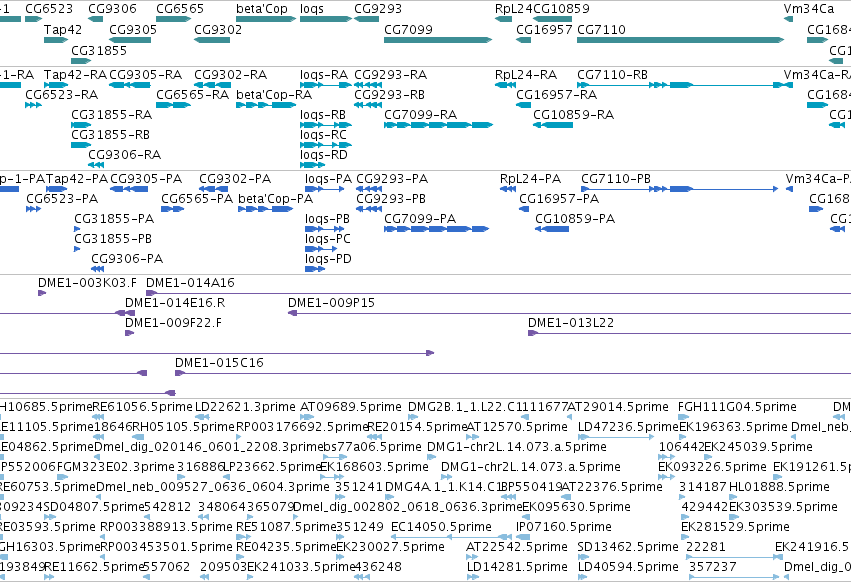The height and width of the screenshot is (582, 851).
Task: Open EST label FGH111G04.5prime
Action: click(x=737, y=407)
